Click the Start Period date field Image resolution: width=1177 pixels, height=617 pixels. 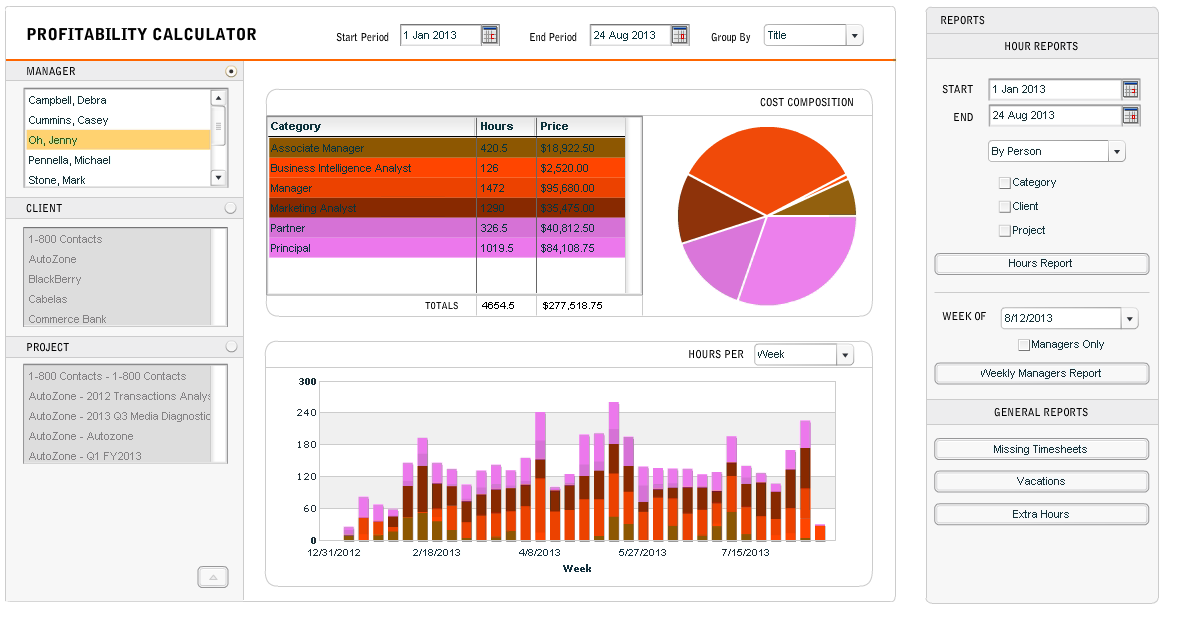tap(441, 35)
